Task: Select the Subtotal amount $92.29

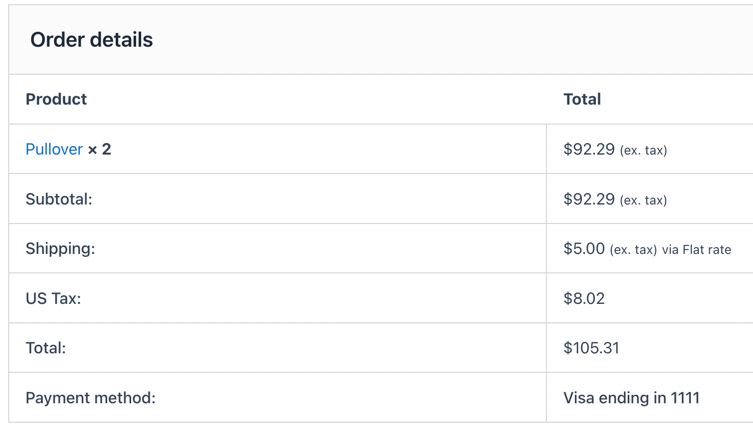Action: click(x=589, y=199)
